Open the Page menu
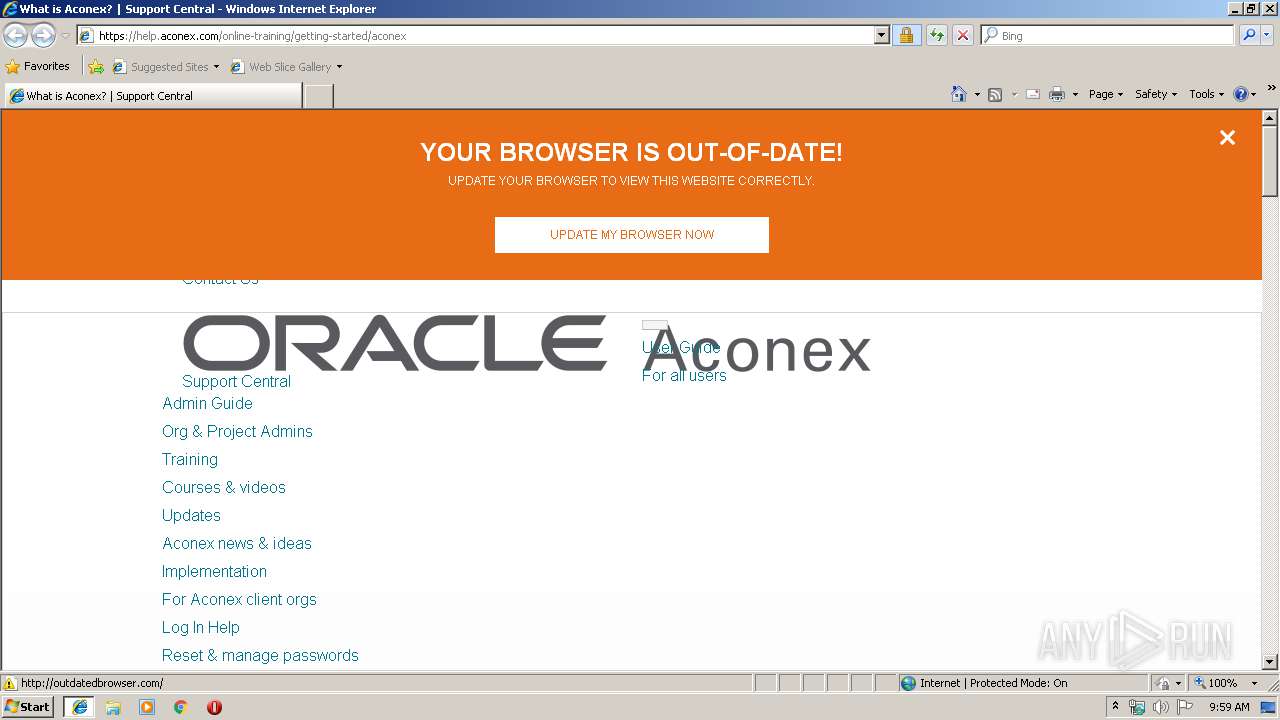 [1105, 94]
